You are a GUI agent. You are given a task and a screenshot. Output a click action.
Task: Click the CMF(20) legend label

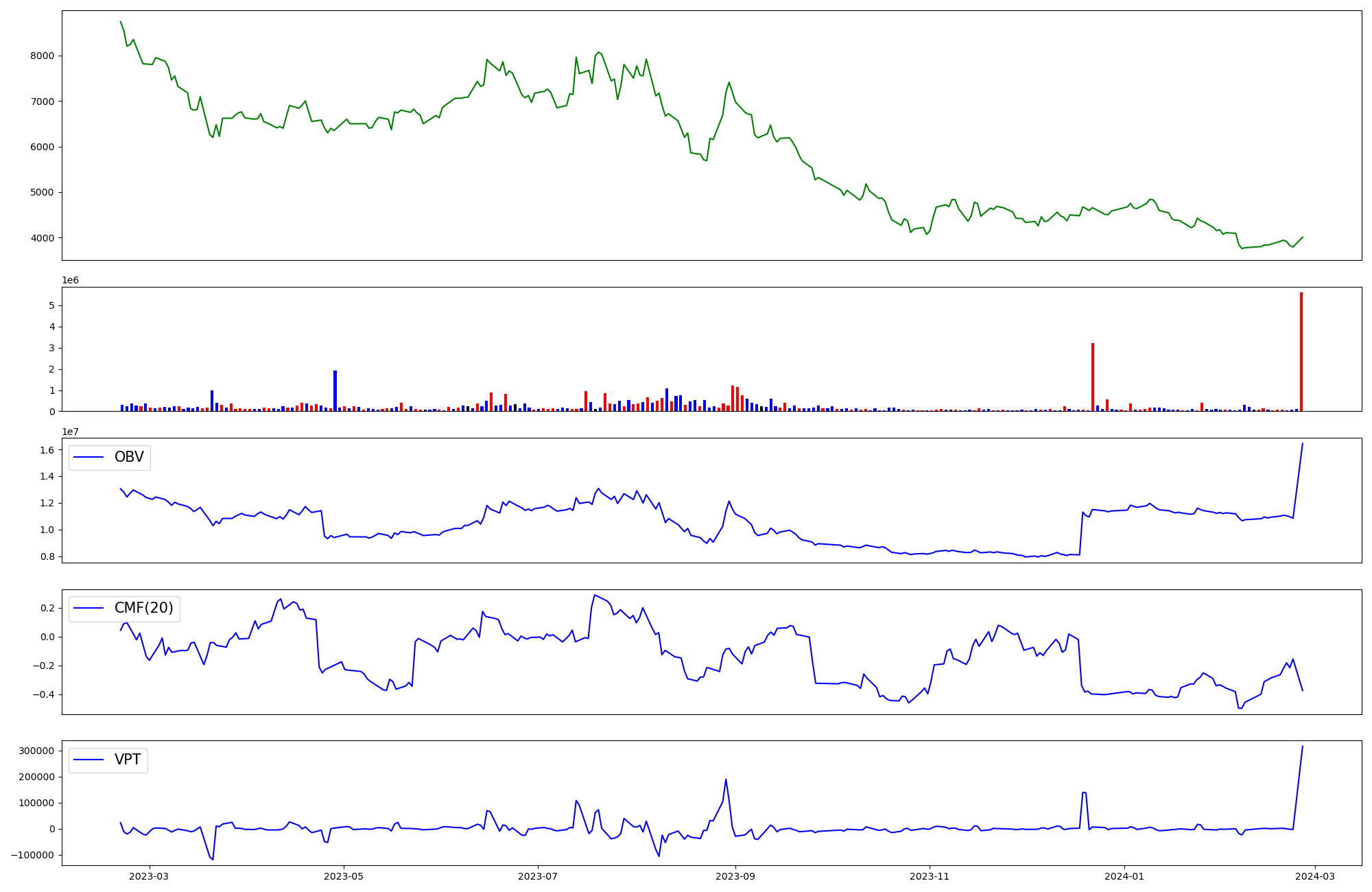[x=143, y=608]
